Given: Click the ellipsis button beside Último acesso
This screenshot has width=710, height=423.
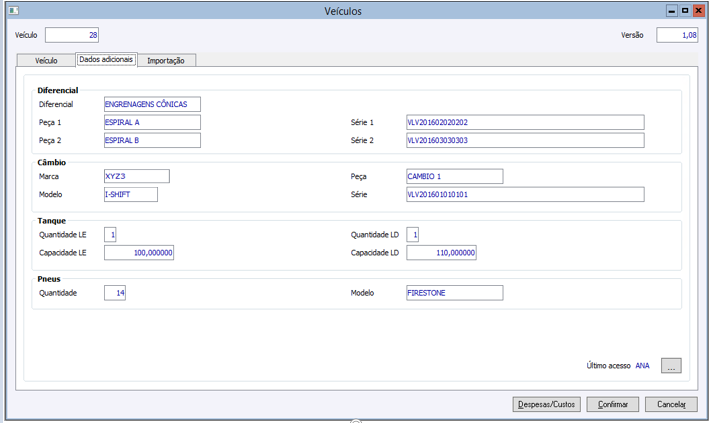Looking at the screenshot, I should click(671, 365).
